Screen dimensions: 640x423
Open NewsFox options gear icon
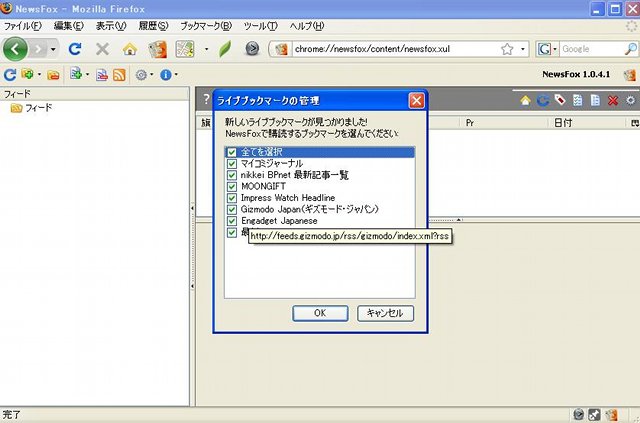coord(141,75)
